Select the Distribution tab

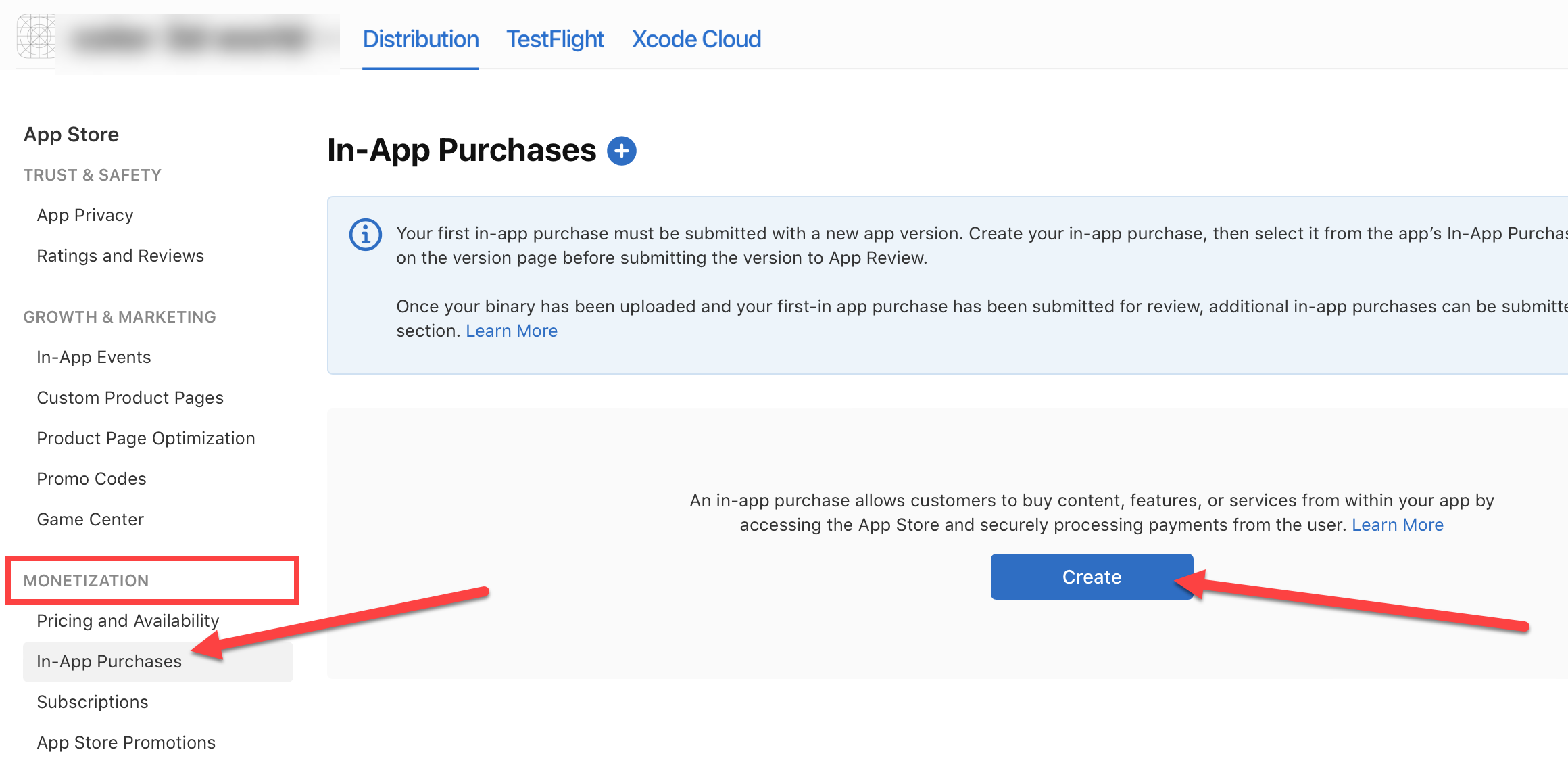(x=420, y=39)
